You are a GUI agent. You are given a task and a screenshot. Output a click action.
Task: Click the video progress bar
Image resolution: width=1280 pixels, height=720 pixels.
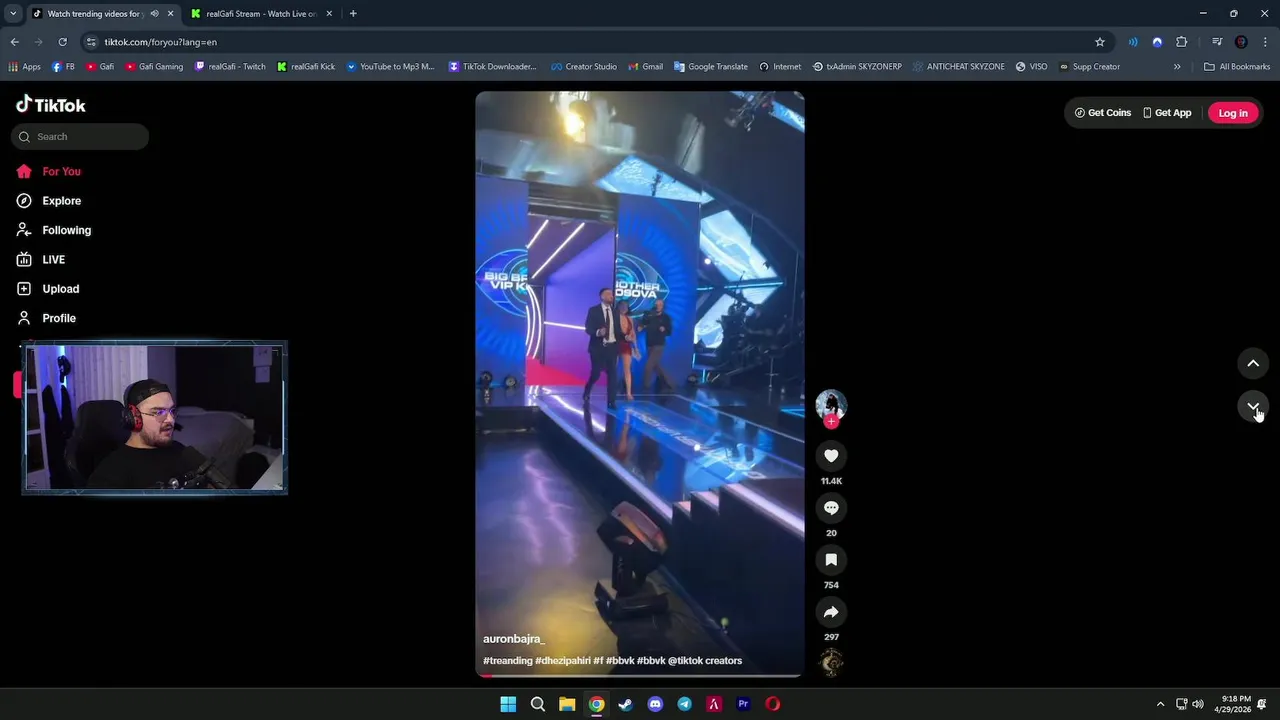coord(640,676)
